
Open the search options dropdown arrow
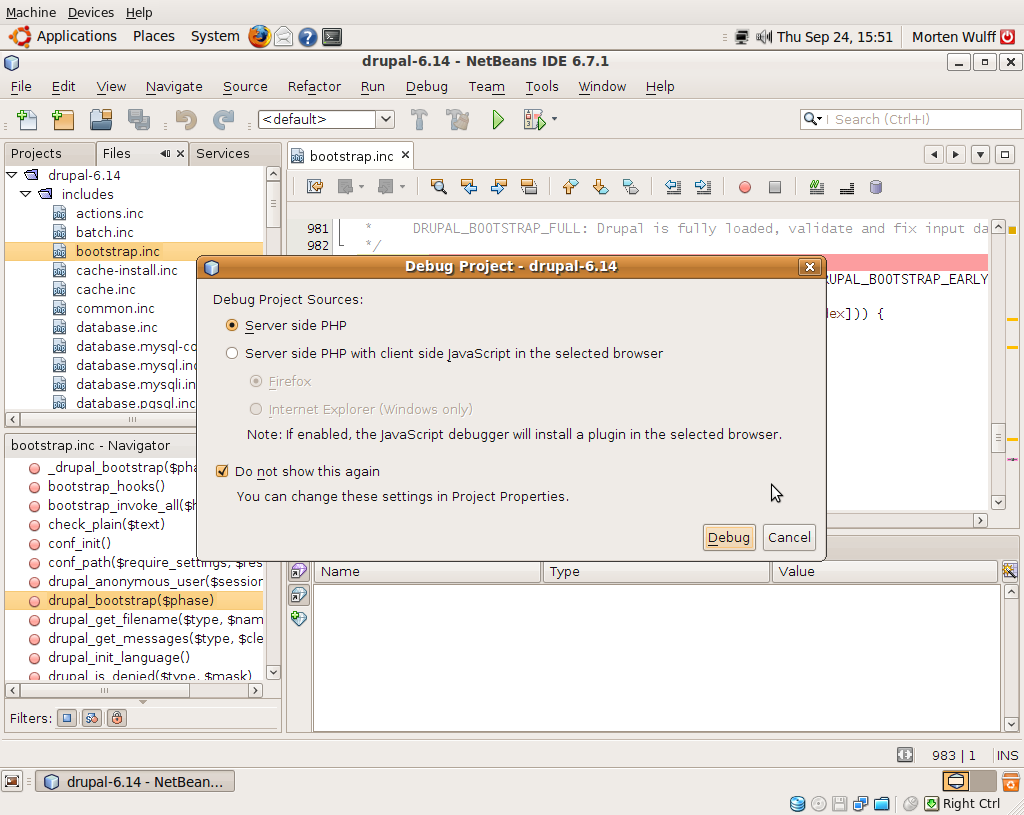[x=819, y=119]
